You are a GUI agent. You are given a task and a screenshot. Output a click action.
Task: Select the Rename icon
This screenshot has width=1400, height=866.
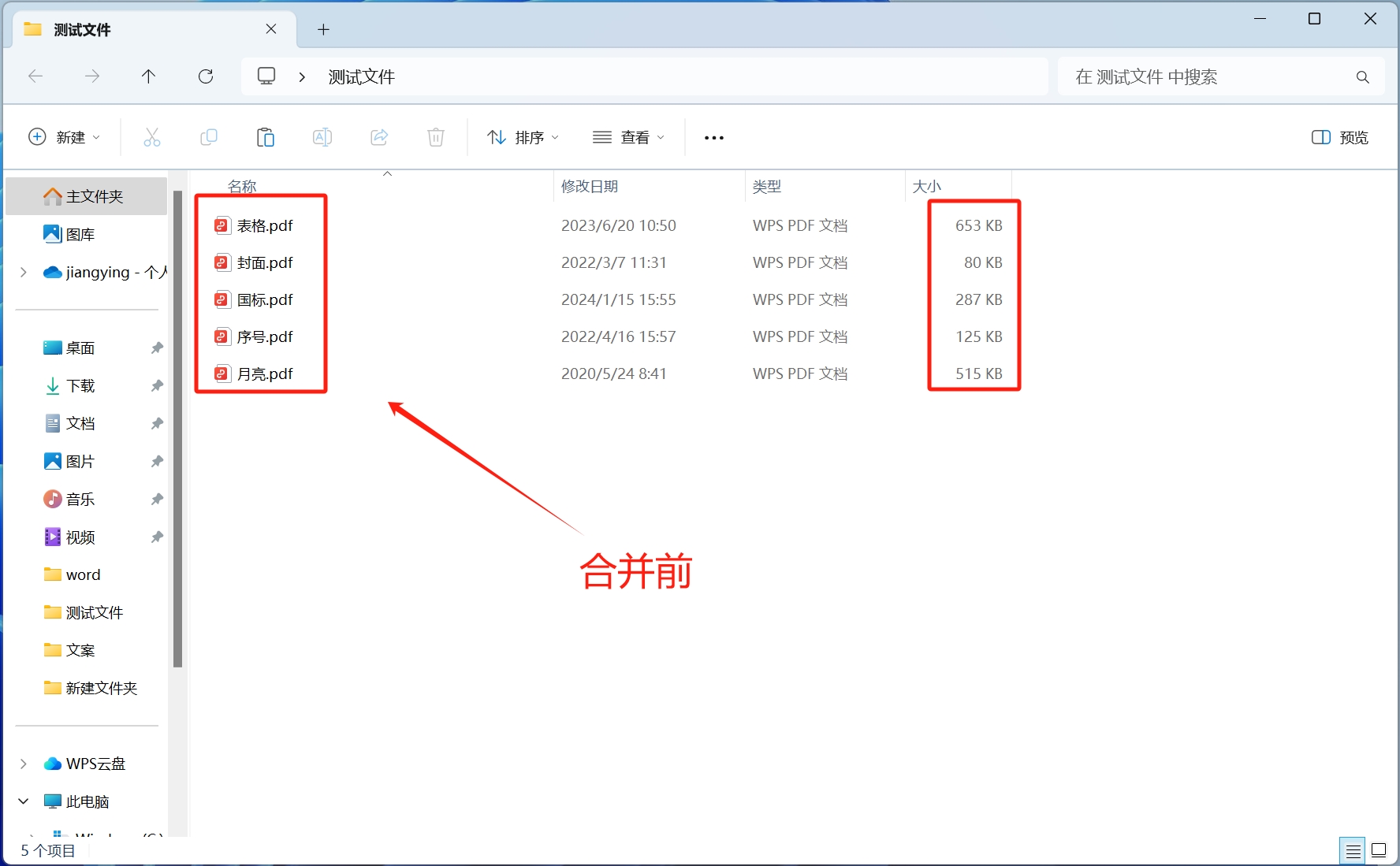pyautogui.click(x=322, y=137)
